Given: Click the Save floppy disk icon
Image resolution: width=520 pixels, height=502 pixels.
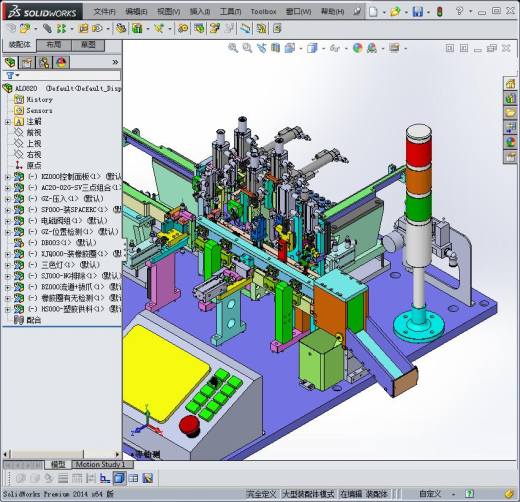Looking at the screenshot, I should 417,12.
